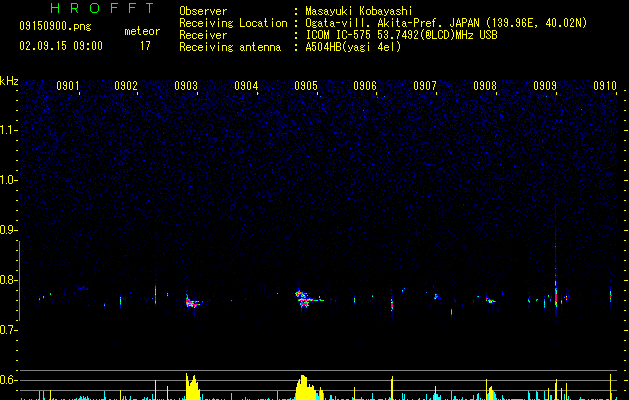Click the Receiving Location label

pos(233,23)
